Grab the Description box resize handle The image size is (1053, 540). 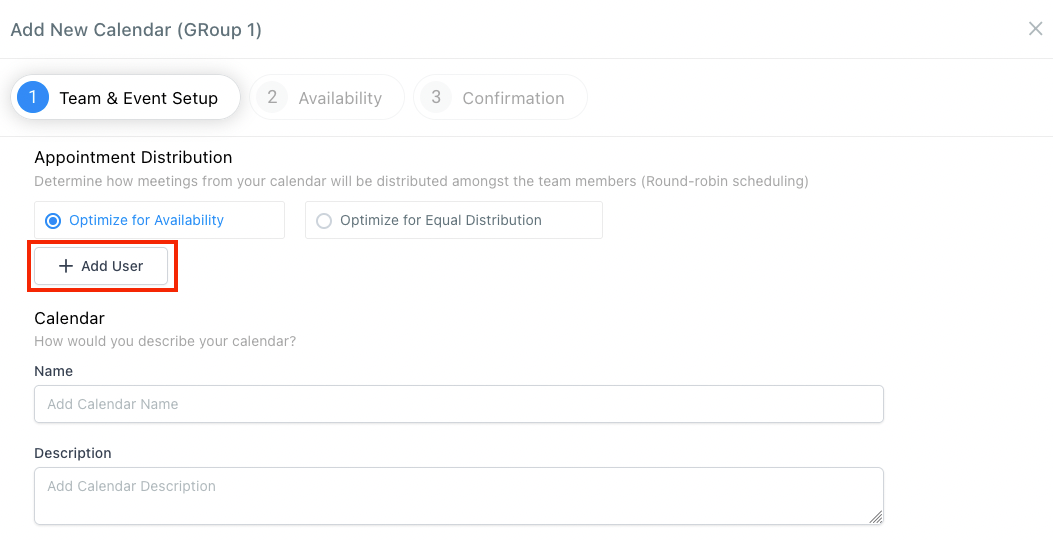876,517
